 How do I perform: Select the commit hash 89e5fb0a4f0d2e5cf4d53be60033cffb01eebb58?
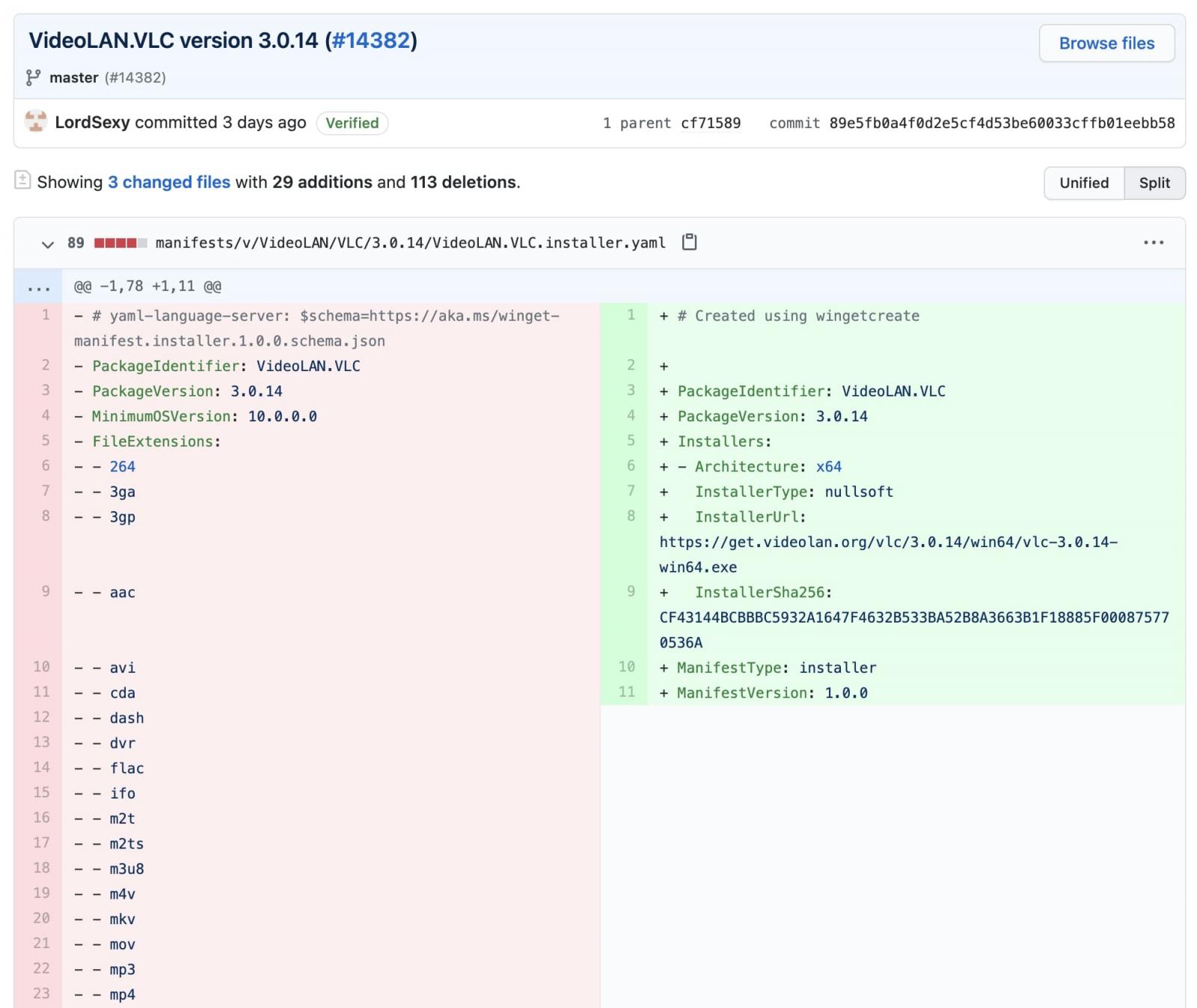pos(1002,123)
